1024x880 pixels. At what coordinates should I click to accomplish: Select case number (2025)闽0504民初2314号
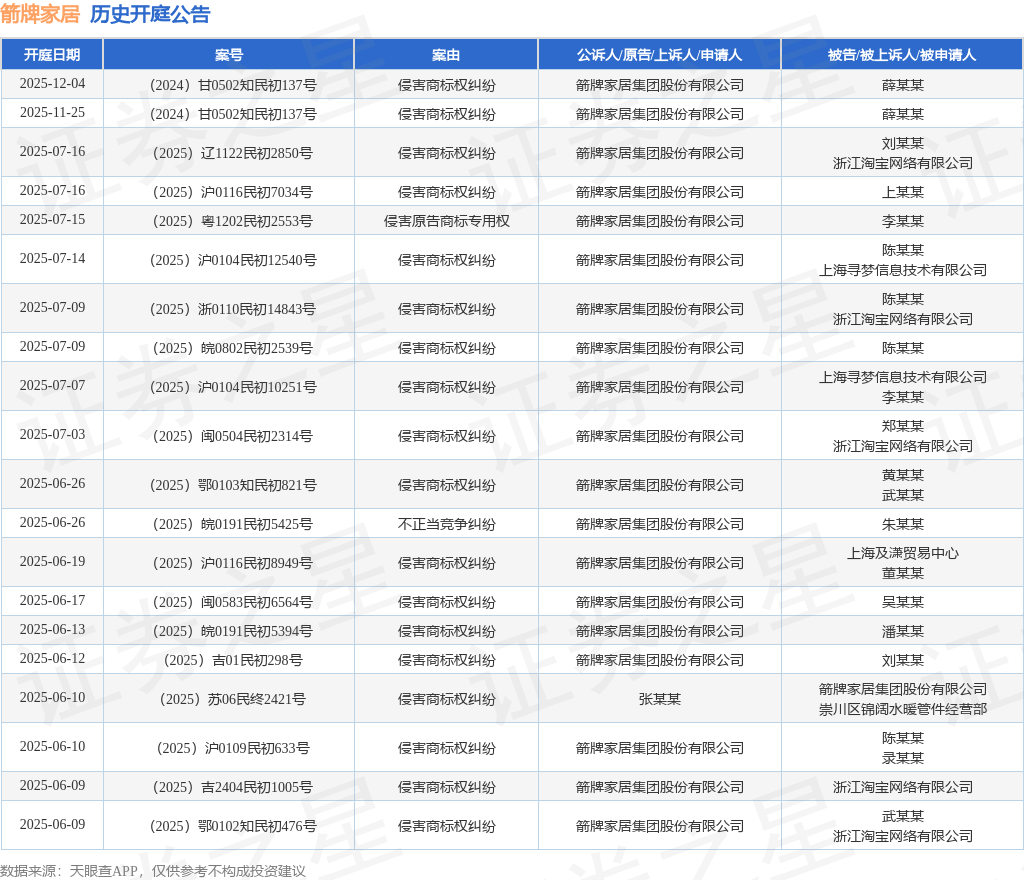tap(232, 436)
